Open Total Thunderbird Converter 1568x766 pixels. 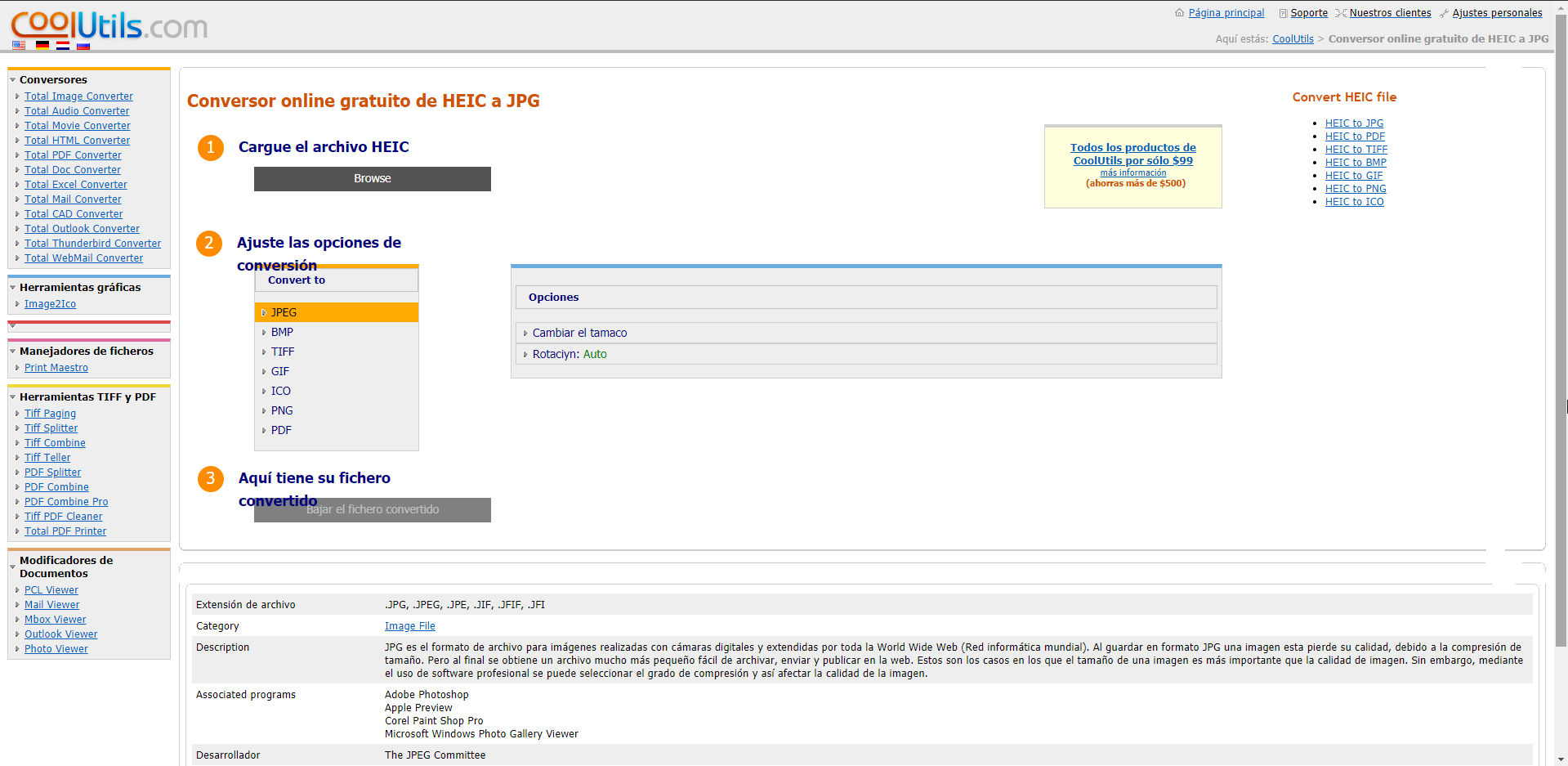(92, 244)
